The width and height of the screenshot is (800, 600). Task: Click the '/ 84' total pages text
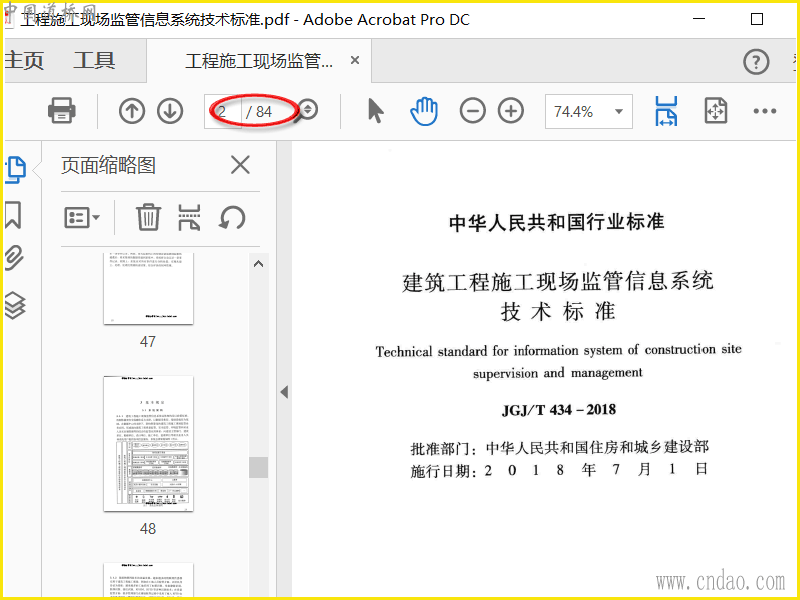pyautogui.click(x=259, y=112)
